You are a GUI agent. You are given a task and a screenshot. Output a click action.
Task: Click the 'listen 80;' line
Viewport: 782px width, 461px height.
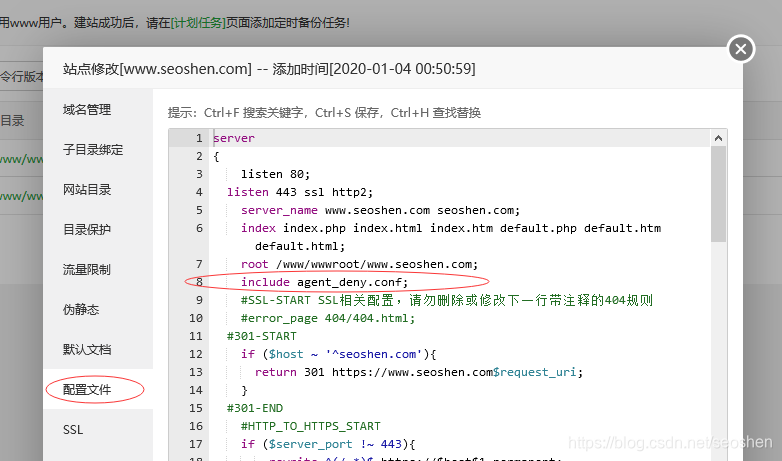coord(275,174)
